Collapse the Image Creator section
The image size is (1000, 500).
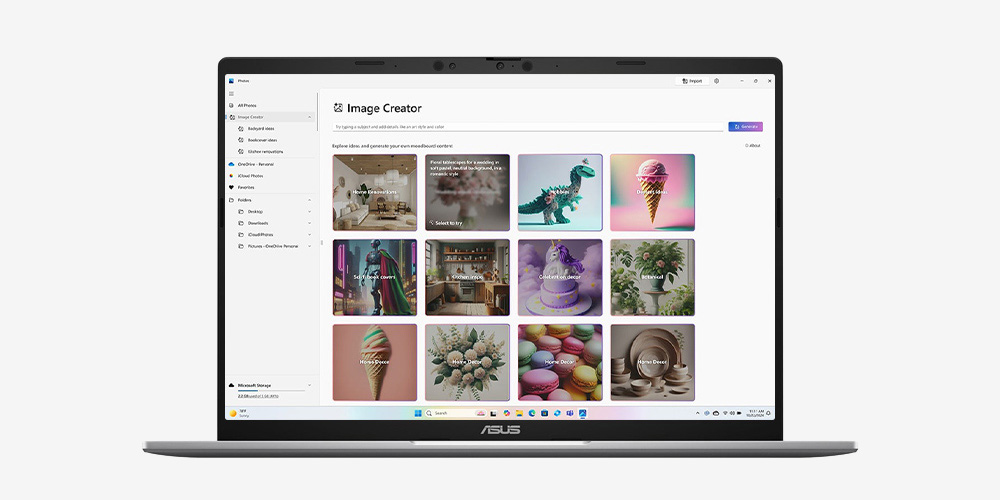310,117
